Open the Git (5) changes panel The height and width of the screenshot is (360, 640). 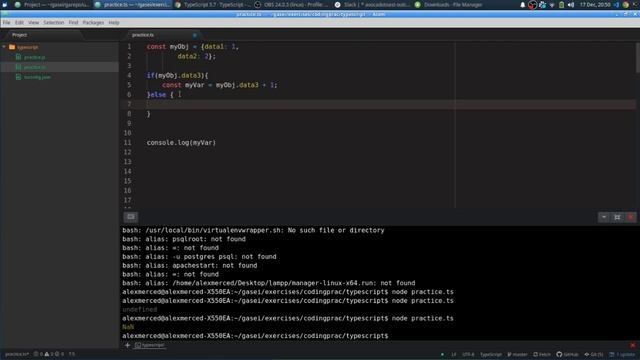[x=594, y=355]
